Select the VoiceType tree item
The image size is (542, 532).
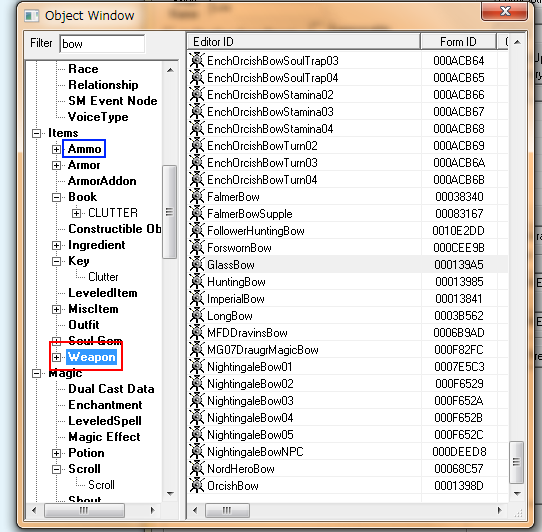(98, 117)
